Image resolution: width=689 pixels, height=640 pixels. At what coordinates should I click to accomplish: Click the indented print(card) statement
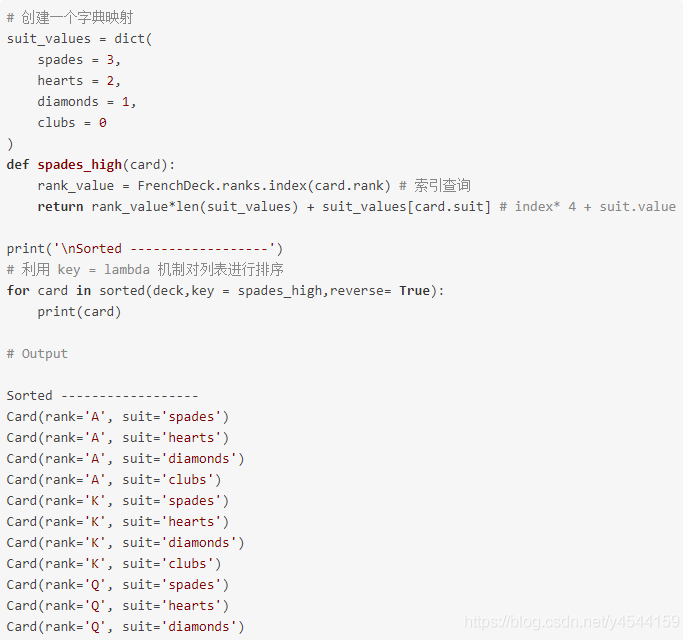click(x=79, y=312)
